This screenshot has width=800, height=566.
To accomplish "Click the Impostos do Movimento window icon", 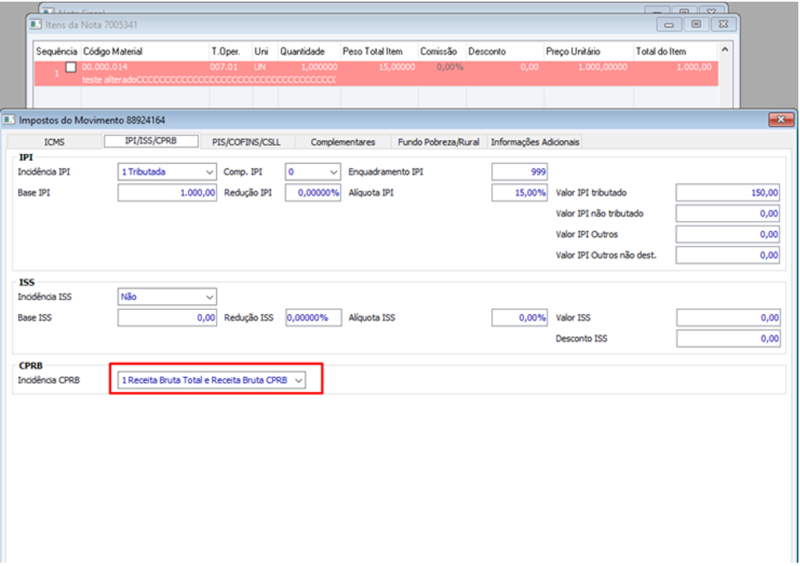I will [9, 120].
